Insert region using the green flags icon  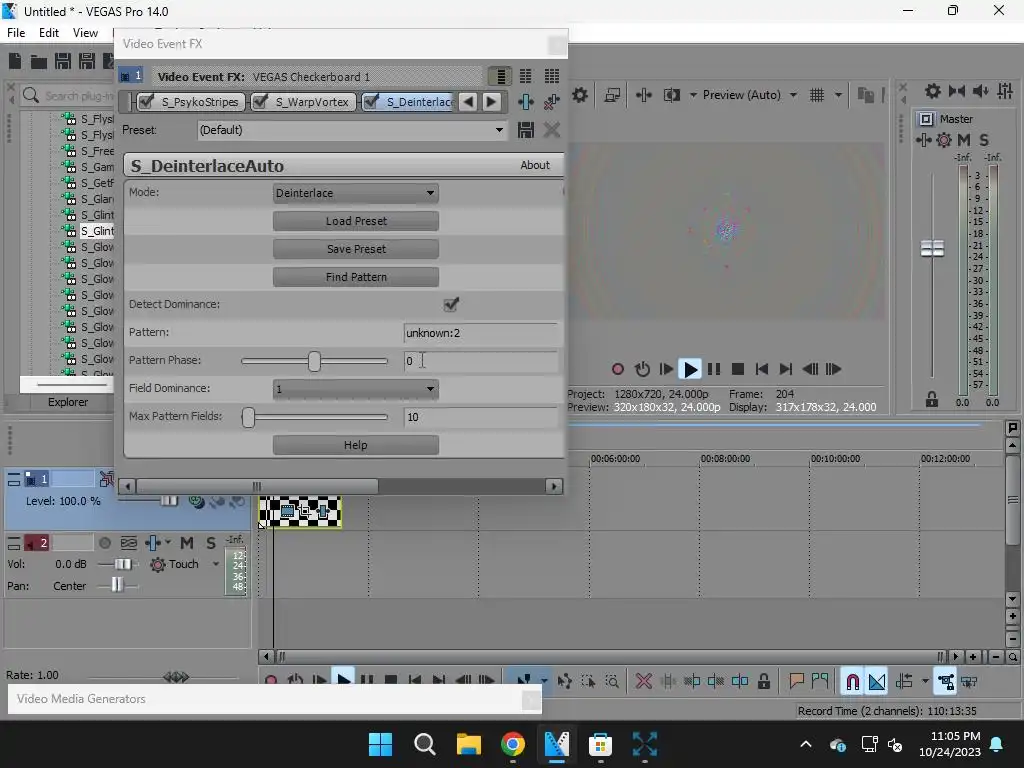coord(820,681)
